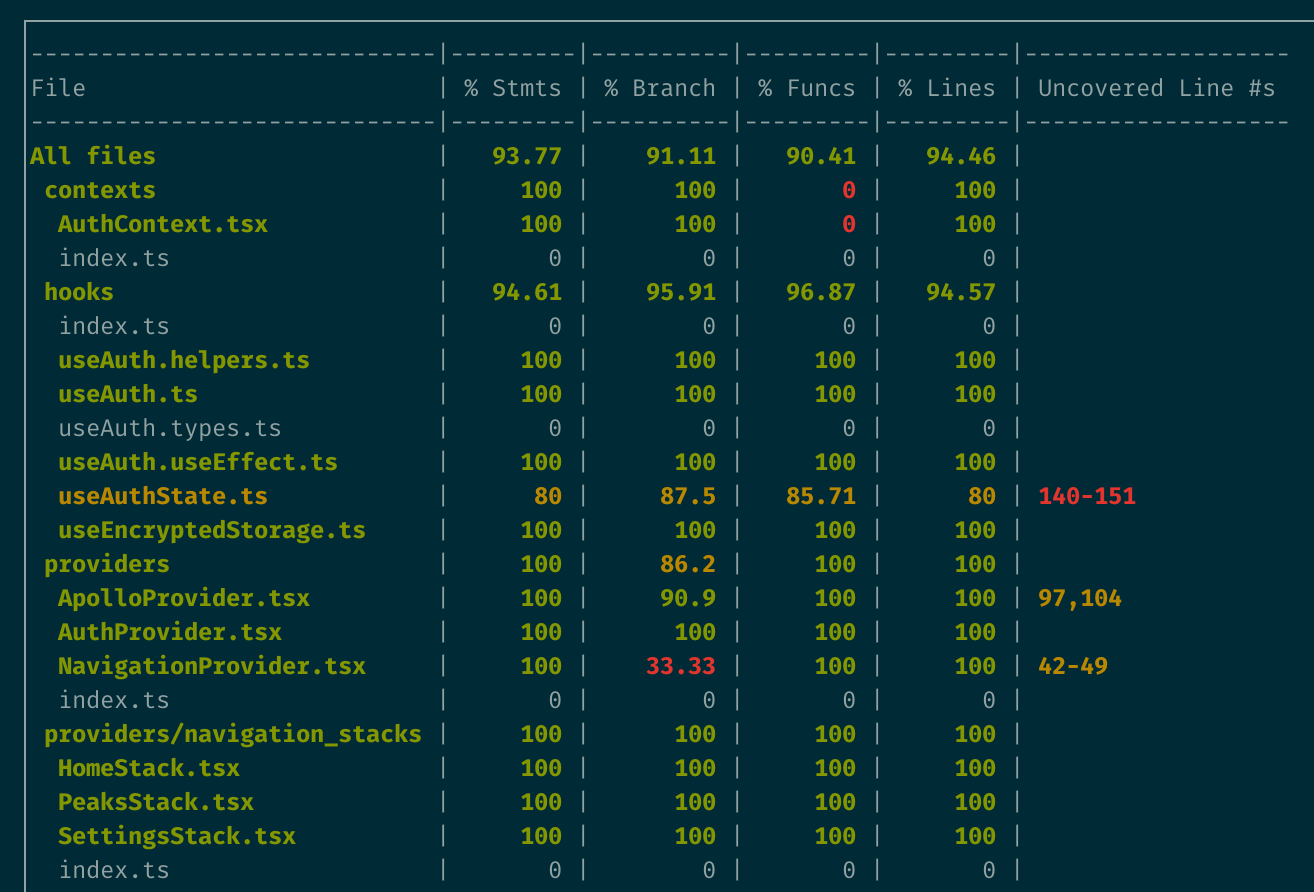Click the % Lines column header
Viewport: 1314px width, 892px height.
tap(946, 88)
